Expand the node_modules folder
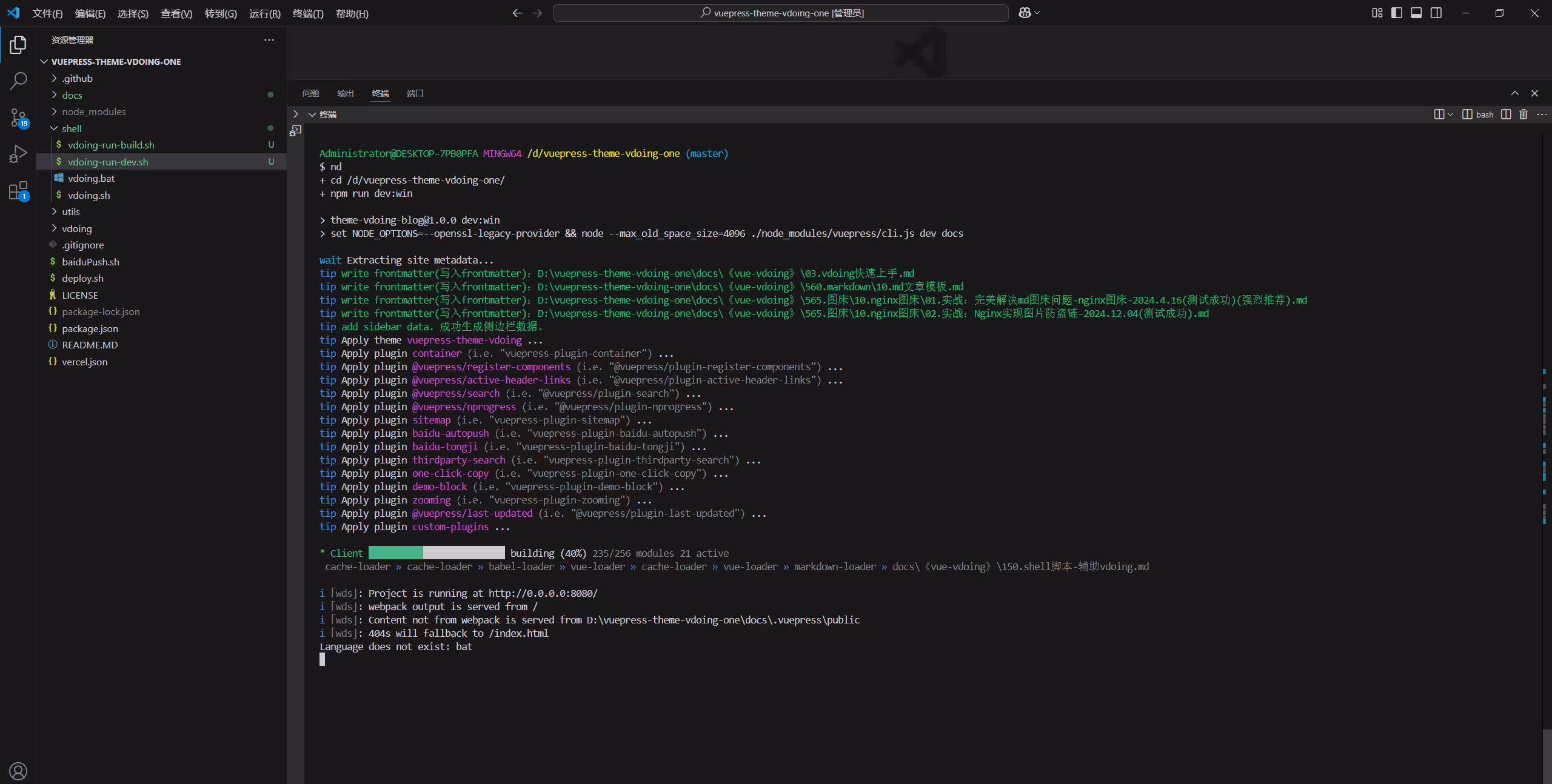The width and height of the screenshot is (1552, 784). (x=161, y=111)
